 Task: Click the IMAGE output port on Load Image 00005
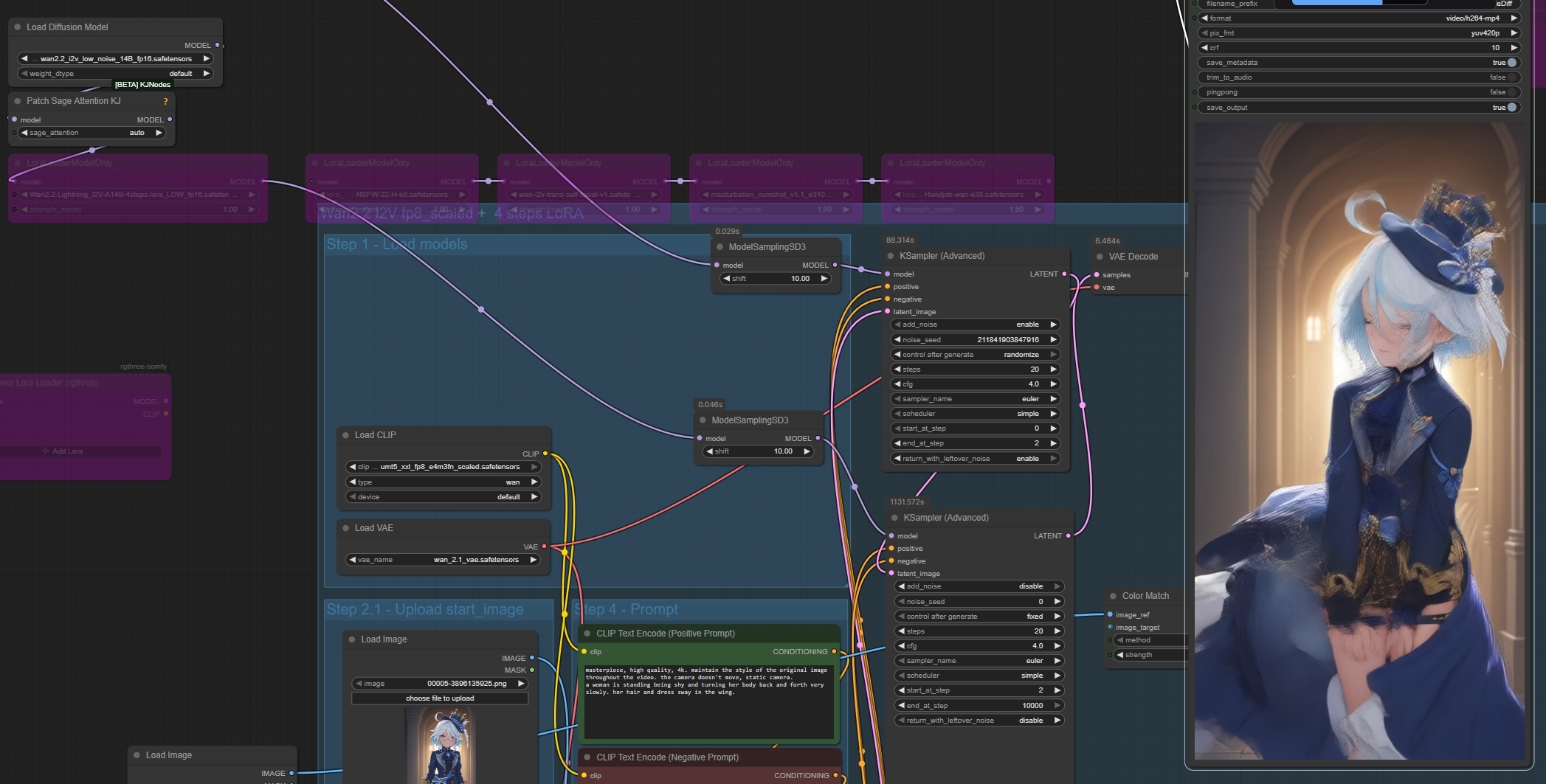click(x=532, y=658)
